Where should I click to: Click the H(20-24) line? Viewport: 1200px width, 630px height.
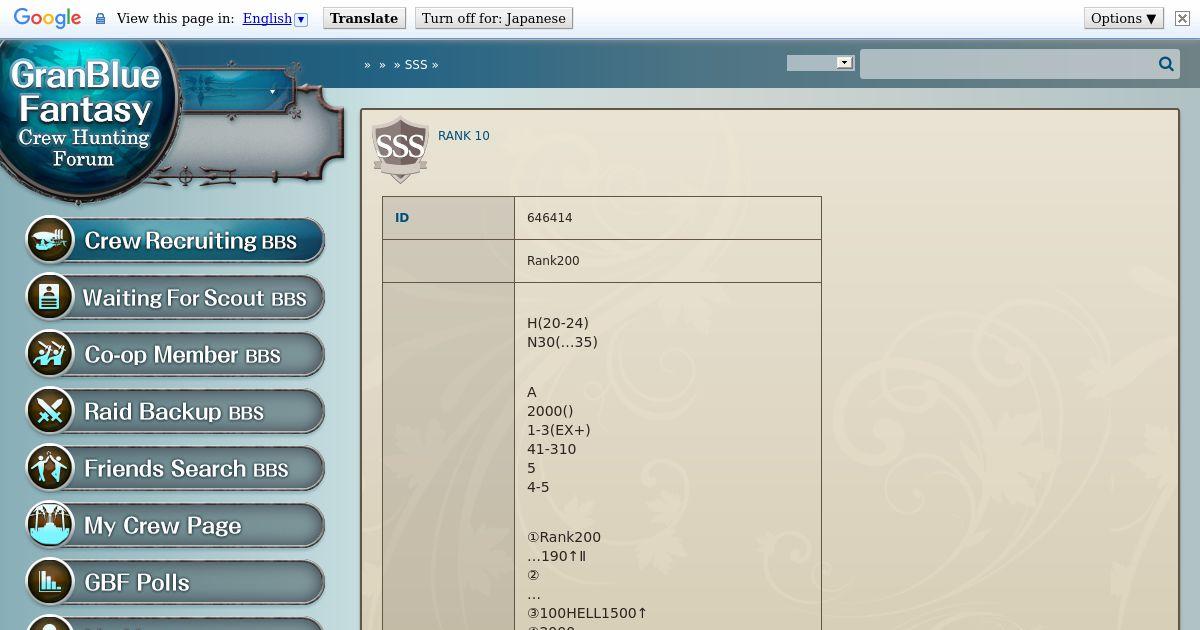(558, 323)
